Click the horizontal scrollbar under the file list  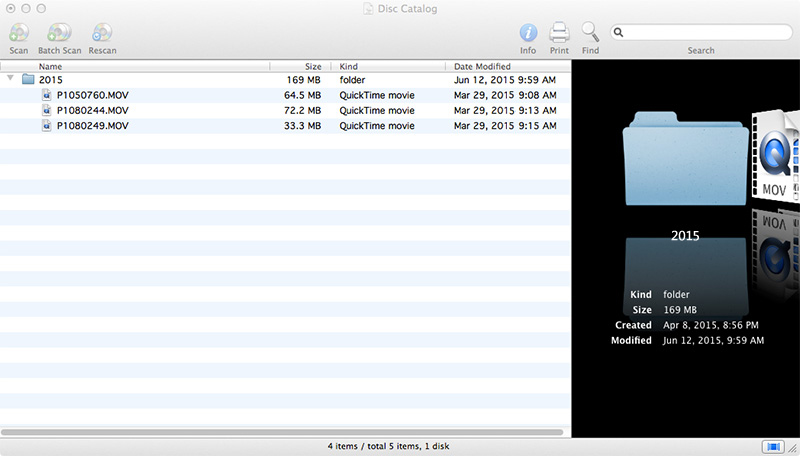pyautogui.click(x=285, y=432)
